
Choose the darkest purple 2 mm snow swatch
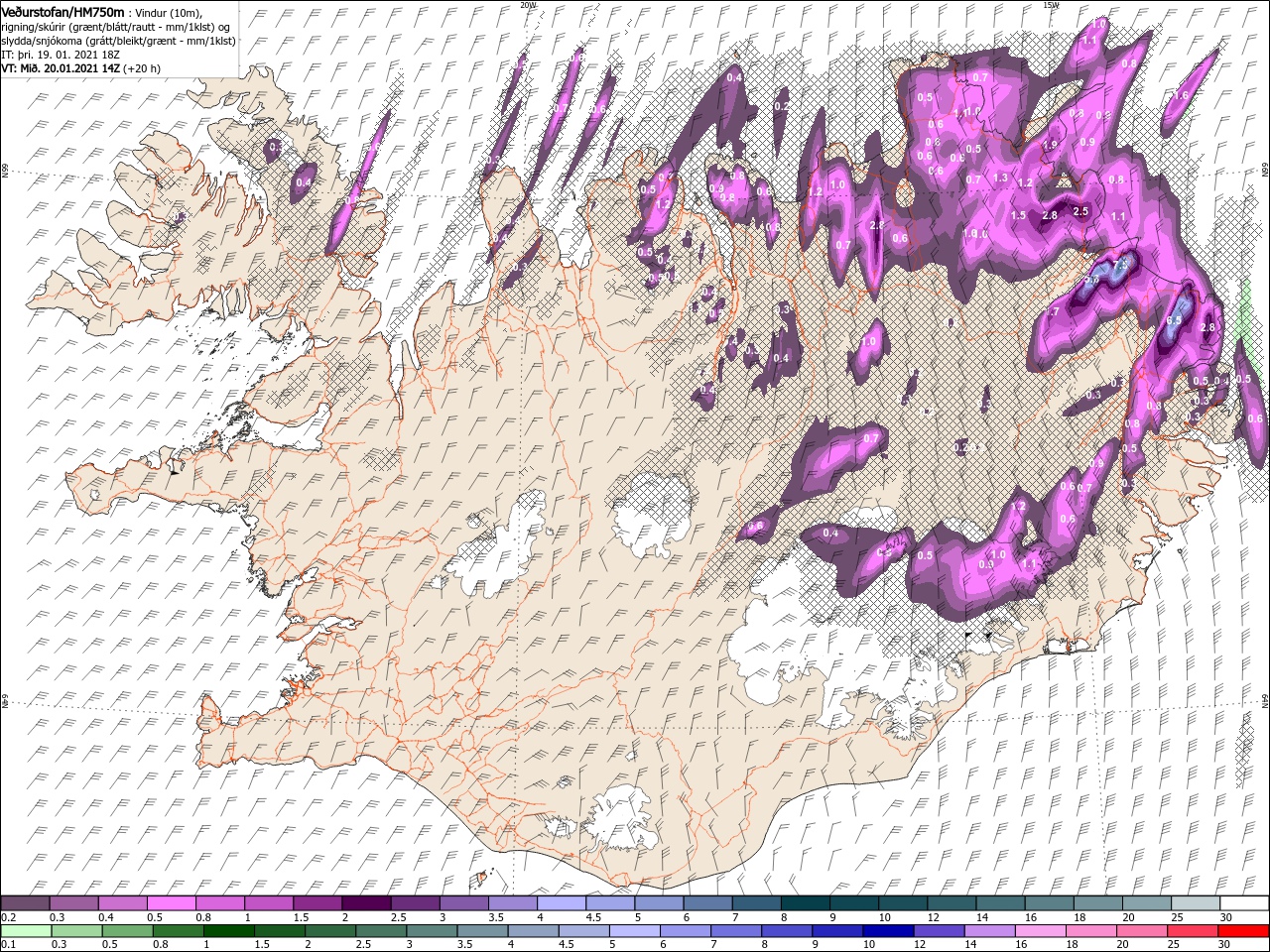366,903
